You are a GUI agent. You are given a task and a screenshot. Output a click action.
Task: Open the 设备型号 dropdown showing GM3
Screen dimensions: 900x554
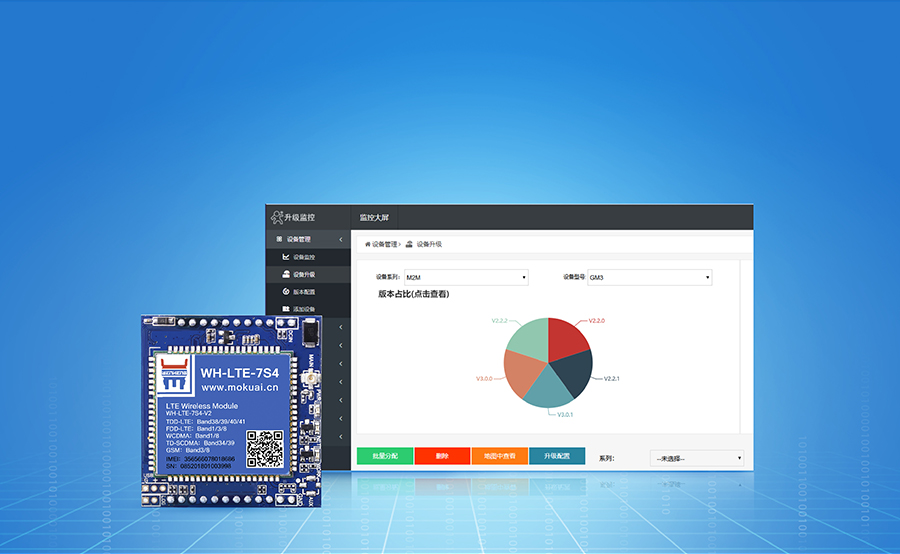[x=649, y=277]
